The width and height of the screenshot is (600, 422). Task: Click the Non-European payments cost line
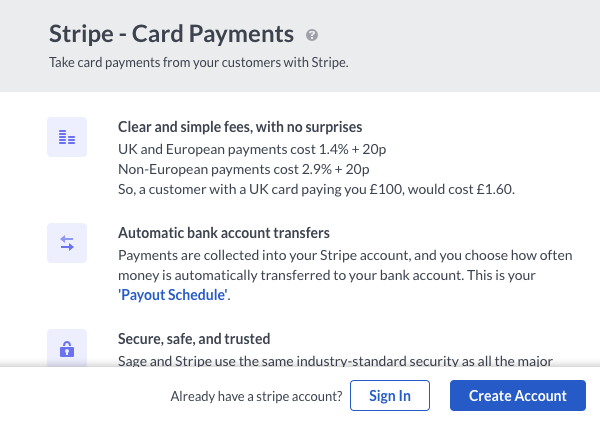tap(244, 169)
